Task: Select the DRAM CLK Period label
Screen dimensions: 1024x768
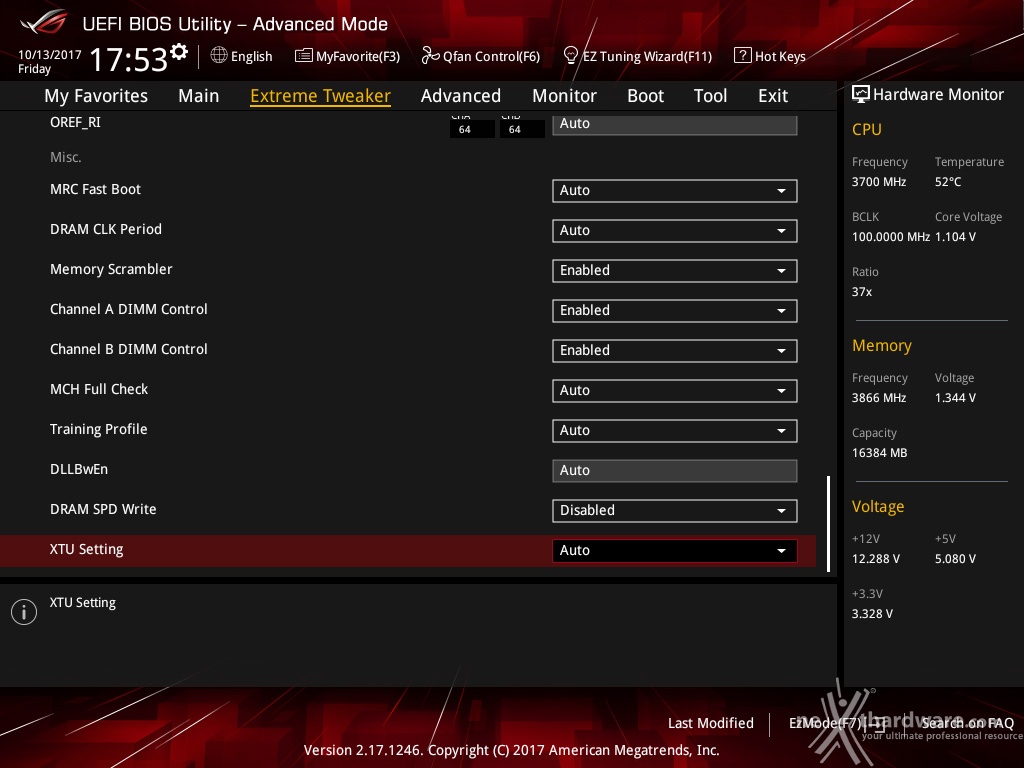Action: 106,229
